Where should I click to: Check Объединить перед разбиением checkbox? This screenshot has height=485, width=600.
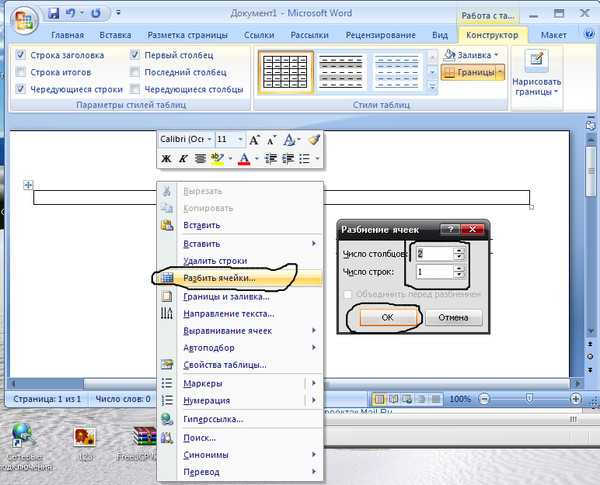(x=348, y=294)
